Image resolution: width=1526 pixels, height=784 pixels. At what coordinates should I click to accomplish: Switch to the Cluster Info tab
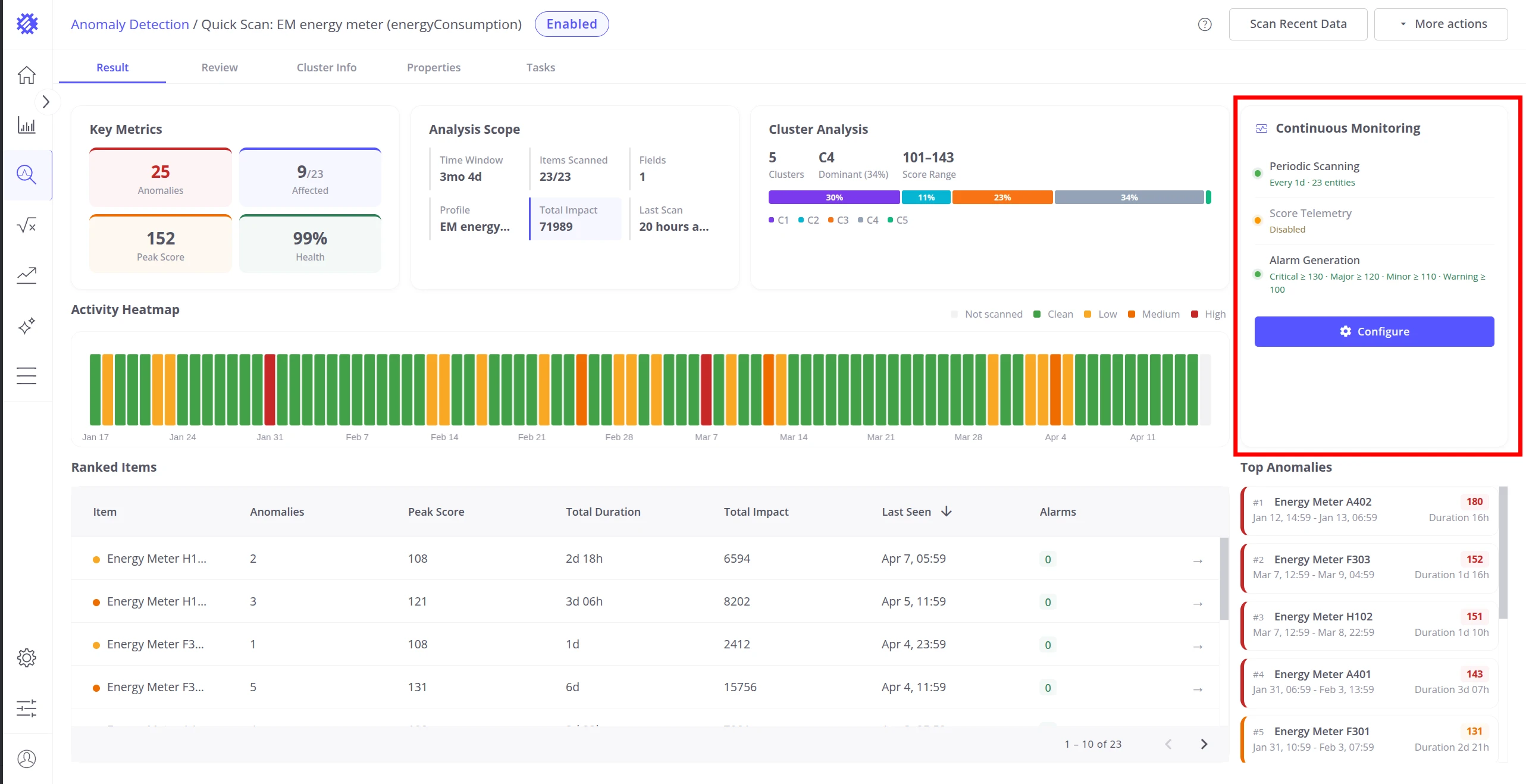327,67
